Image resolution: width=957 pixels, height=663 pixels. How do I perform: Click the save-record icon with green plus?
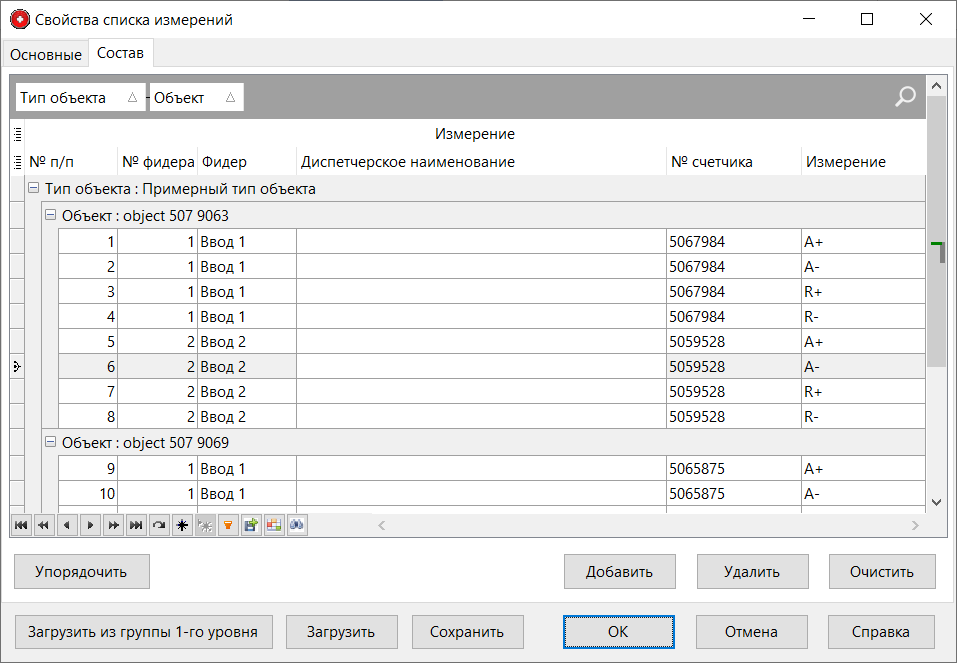251,525
